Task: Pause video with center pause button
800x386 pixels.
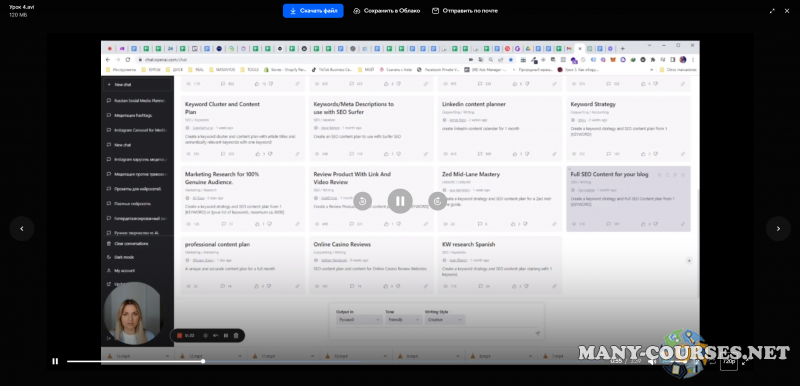Action: (400, 201)
